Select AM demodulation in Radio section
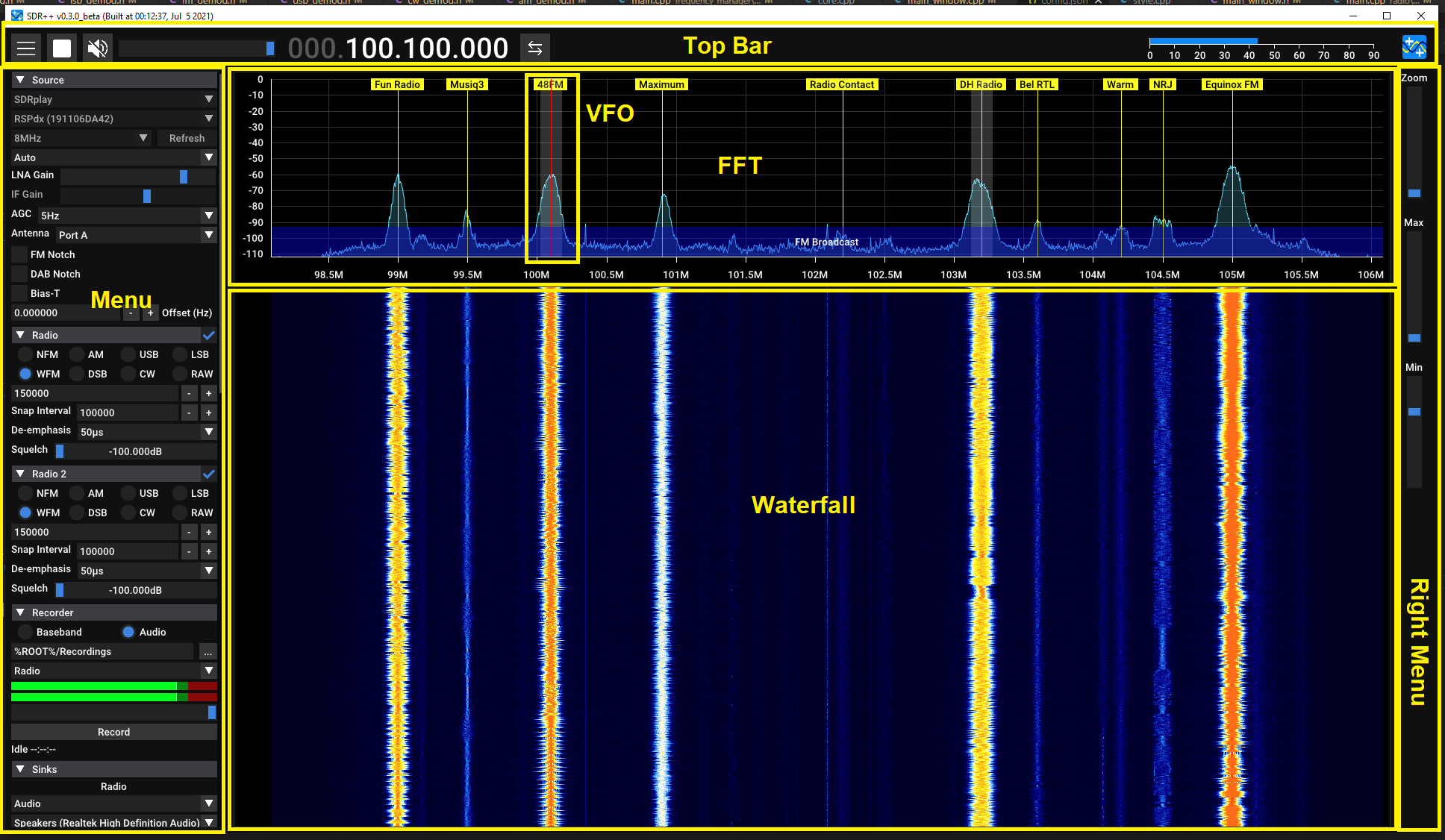 click(x=78, y=354)
